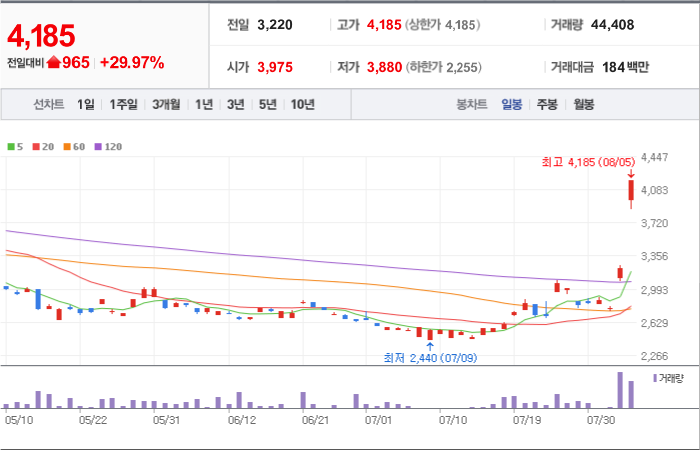Display the 10년 line chart

pyautogui.click(x=303, y=104)
